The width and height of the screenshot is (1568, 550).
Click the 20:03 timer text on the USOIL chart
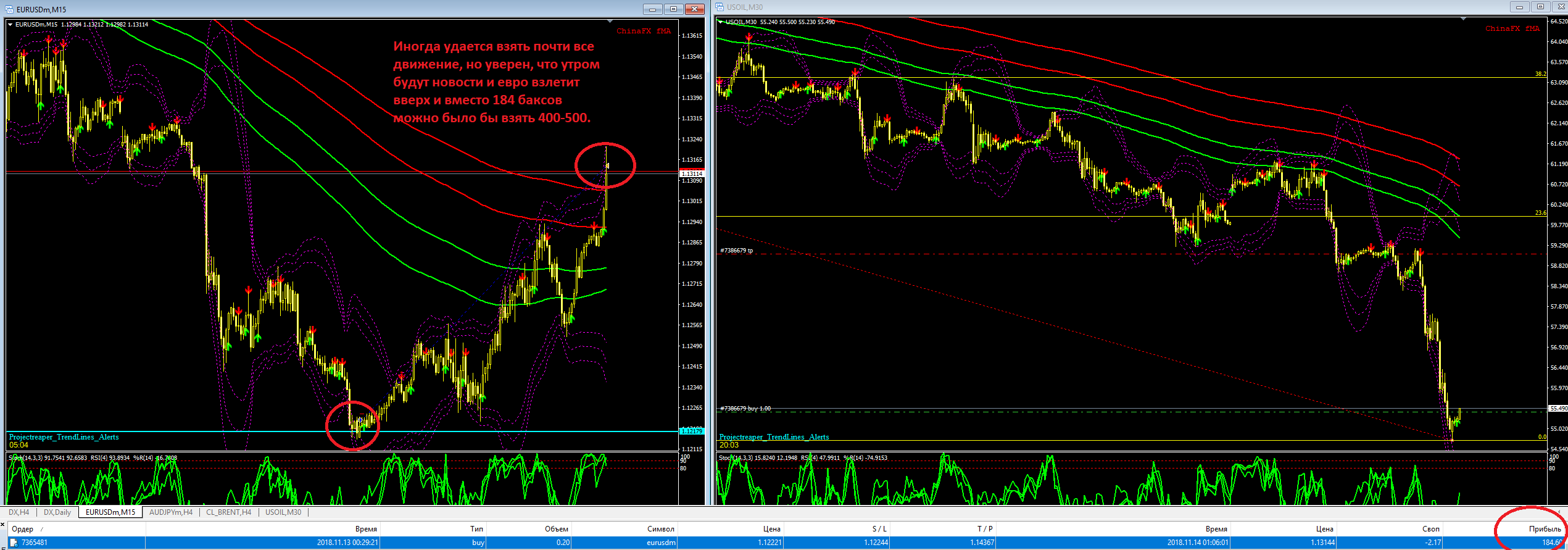tap(729, 445)
